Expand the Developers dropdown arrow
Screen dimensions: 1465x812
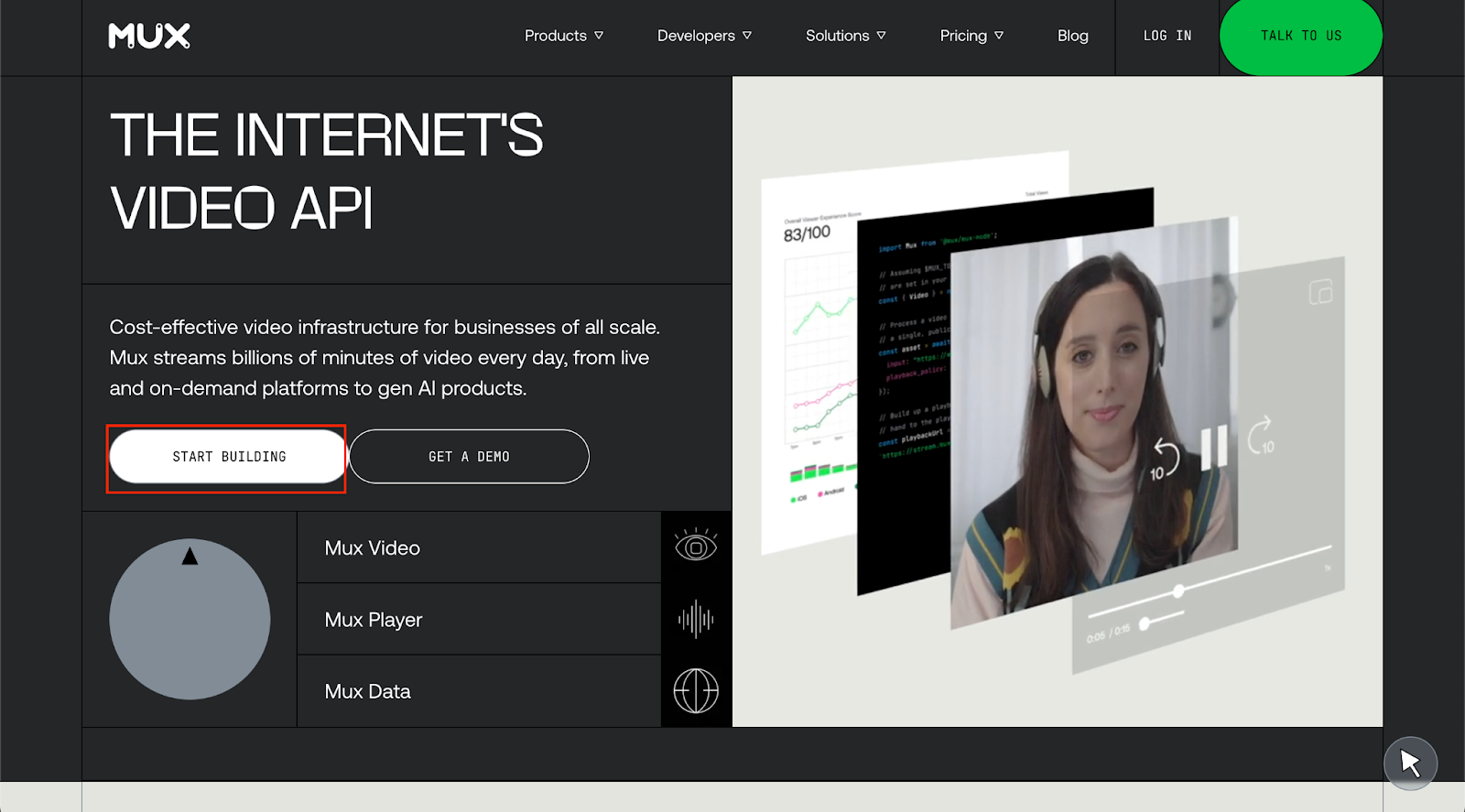(747, 36)
